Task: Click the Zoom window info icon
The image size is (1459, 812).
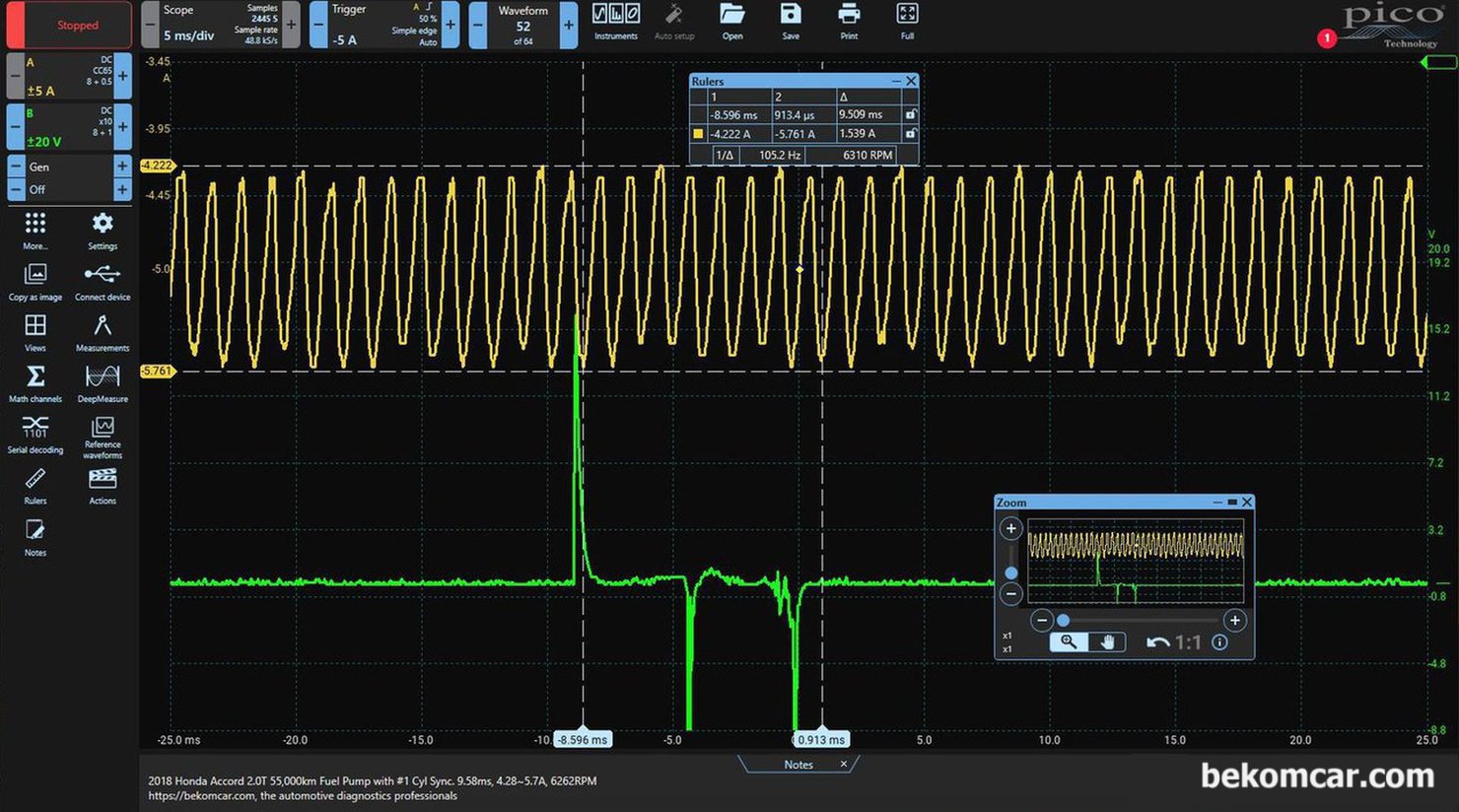Action: [x=1219, y=643]
